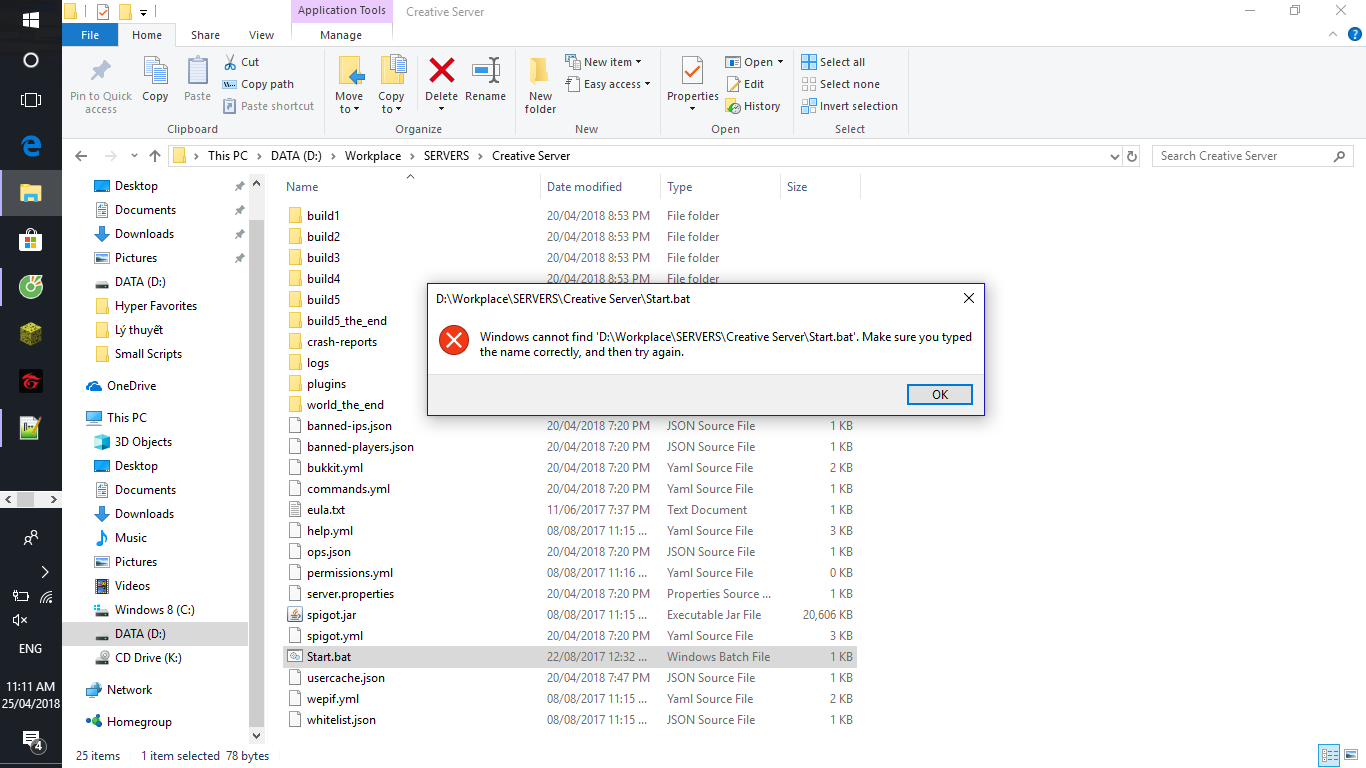Switch to the View ribbon tab
Viewport: 1366px width, 768px height.
point(261,35)
